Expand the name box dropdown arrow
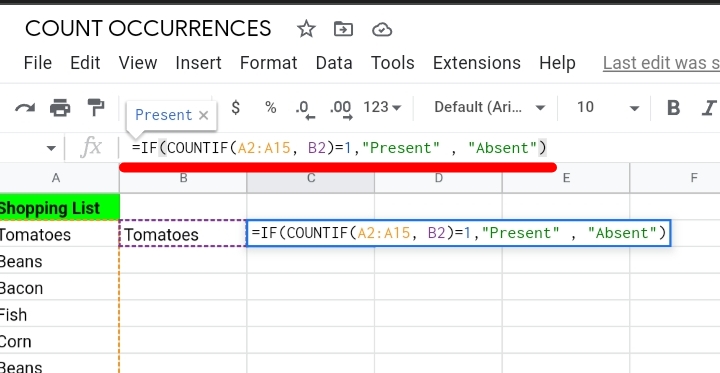 point(51,148)
